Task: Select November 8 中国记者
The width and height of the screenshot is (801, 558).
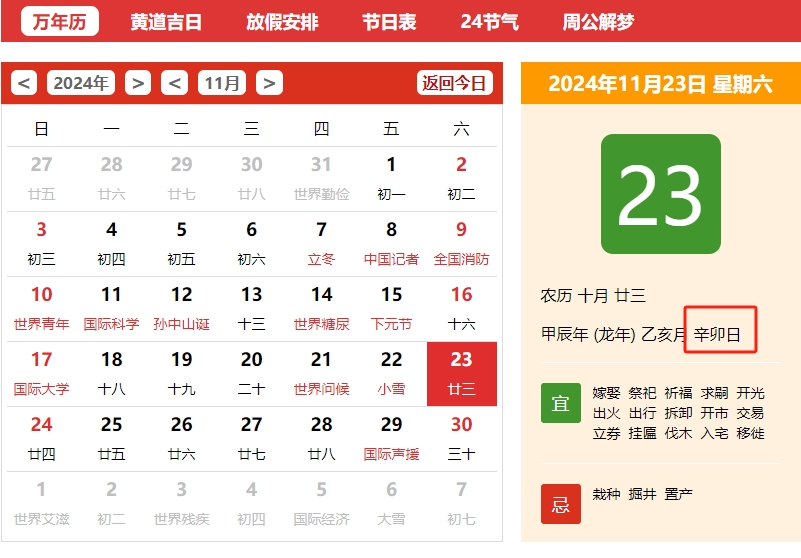Action: coord(391,244)
